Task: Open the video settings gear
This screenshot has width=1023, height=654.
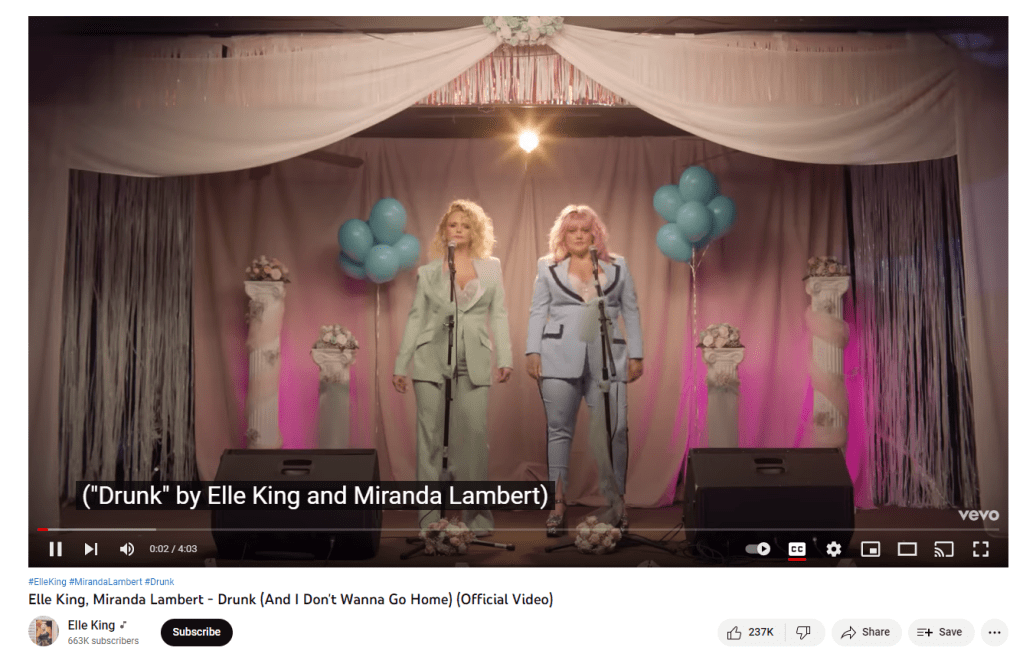Action: coord(833,549)
